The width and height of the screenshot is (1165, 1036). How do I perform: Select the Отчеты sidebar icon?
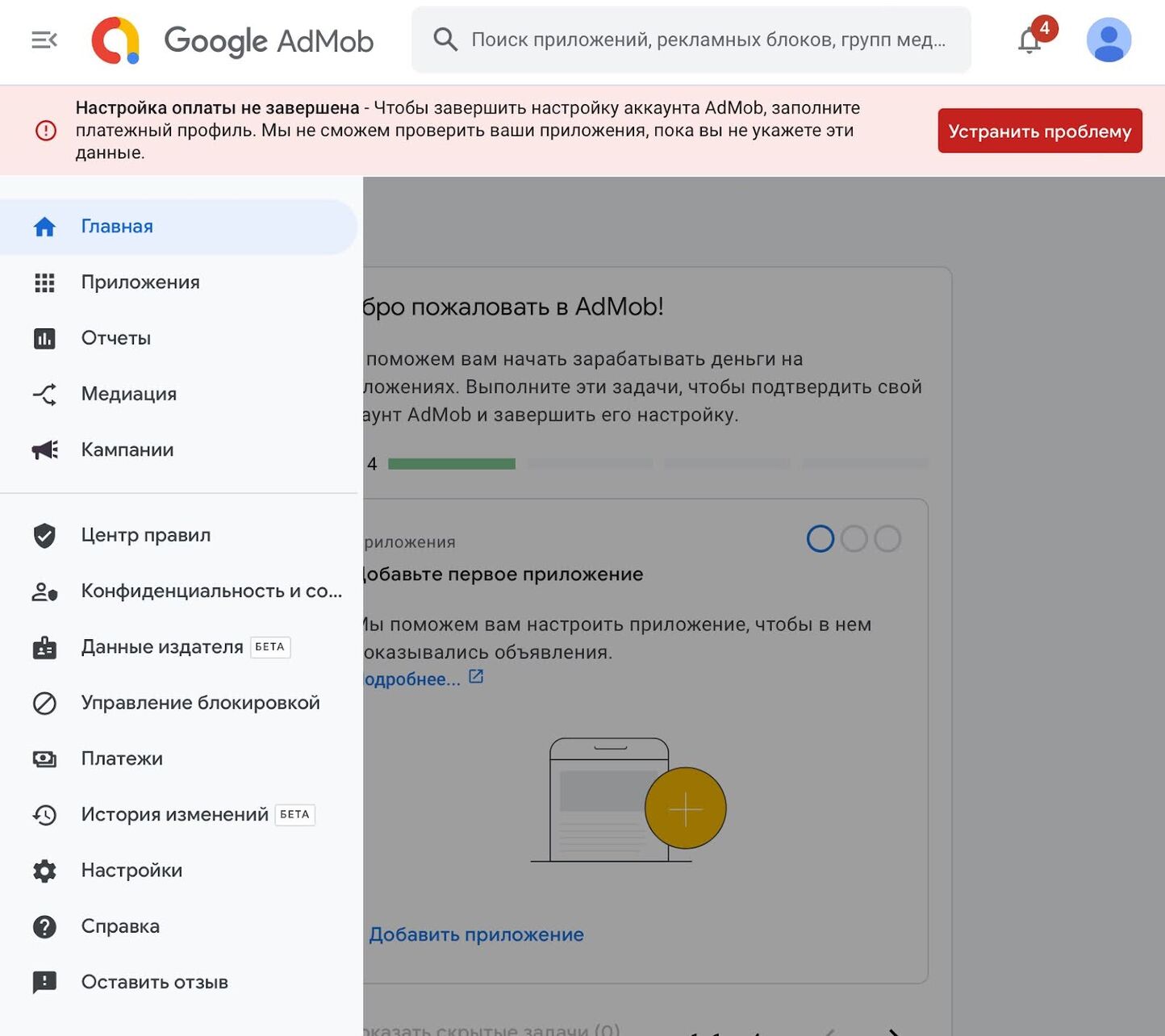click(x=44, y=338)
